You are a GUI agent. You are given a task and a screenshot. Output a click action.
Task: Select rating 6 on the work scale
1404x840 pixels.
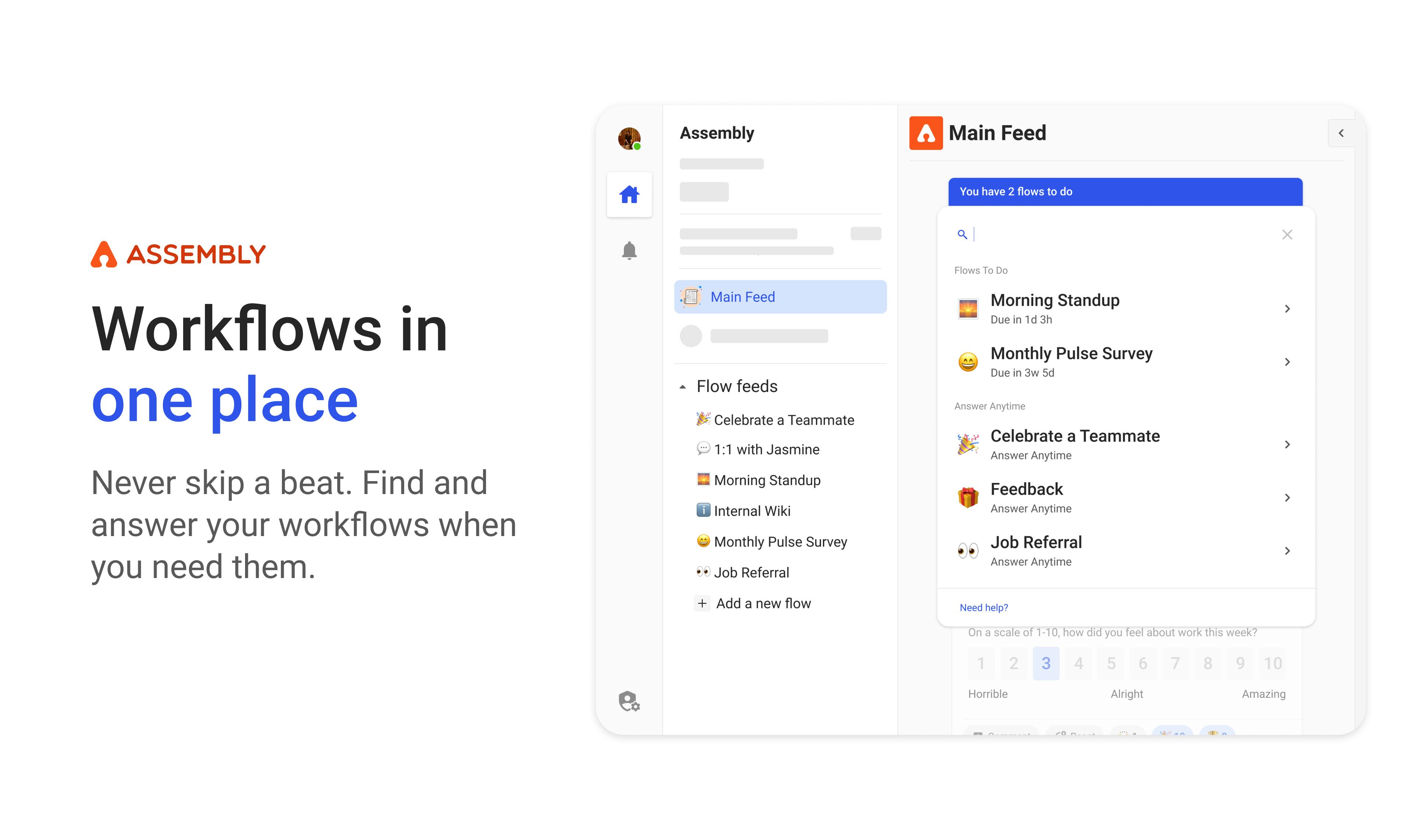point(1143,664)
